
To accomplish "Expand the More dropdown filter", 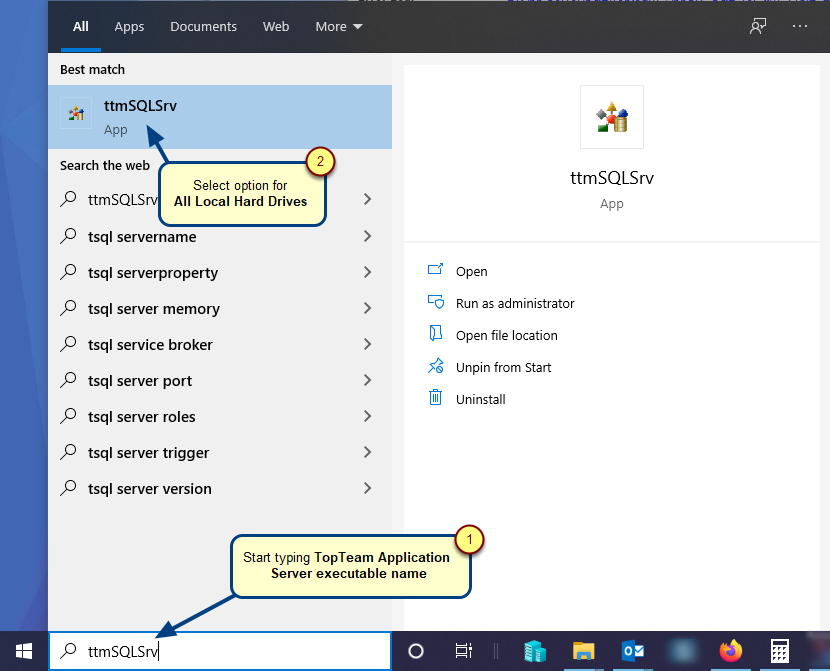I will coord(339,26).
